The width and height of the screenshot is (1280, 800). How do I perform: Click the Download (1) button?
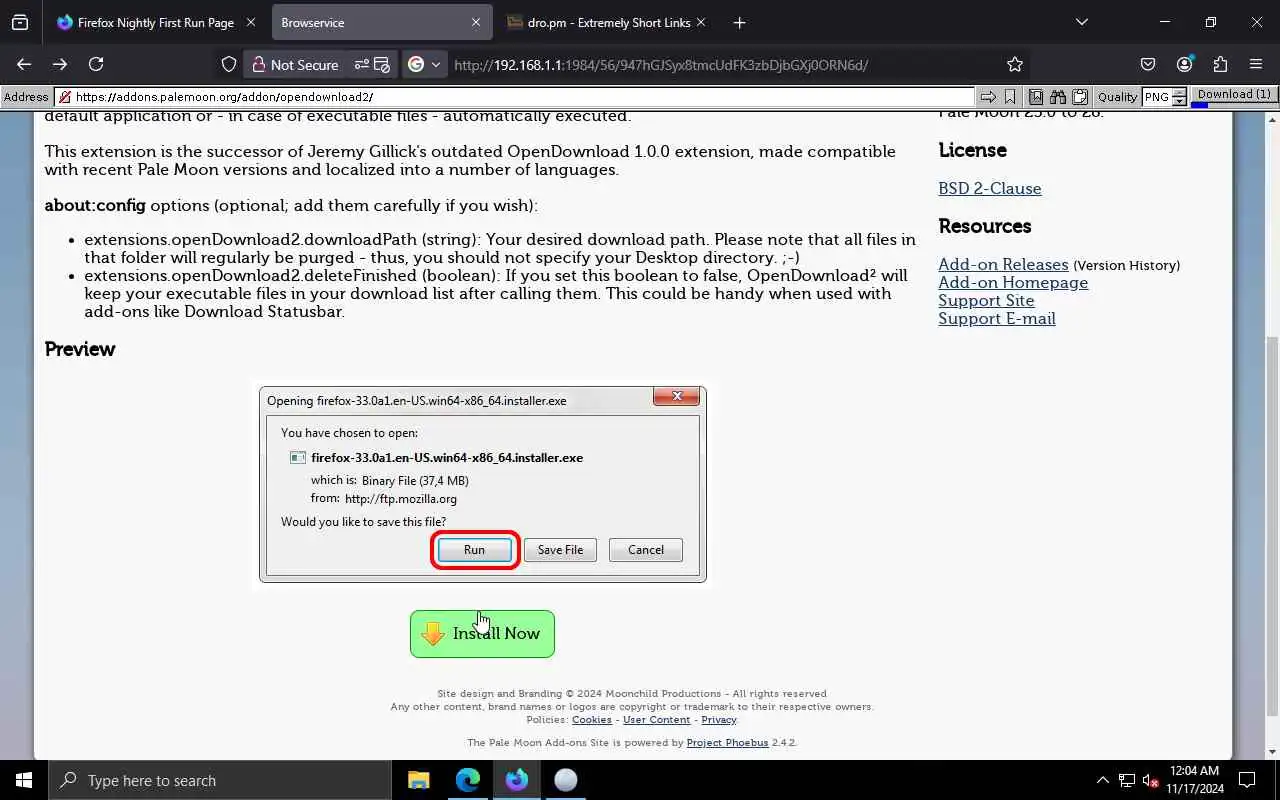pyautogui.click(x=1234, y=95)
